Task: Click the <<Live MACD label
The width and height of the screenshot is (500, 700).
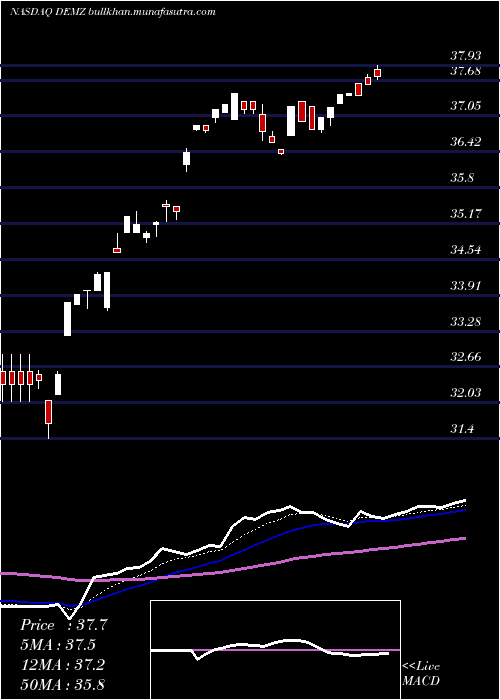Action: tap(421, 674)
